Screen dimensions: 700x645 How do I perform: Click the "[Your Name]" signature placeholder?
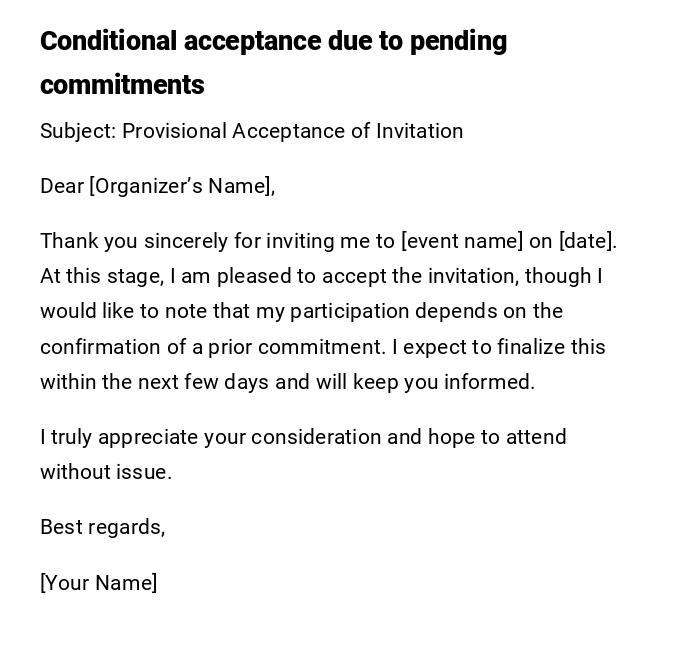98,583
